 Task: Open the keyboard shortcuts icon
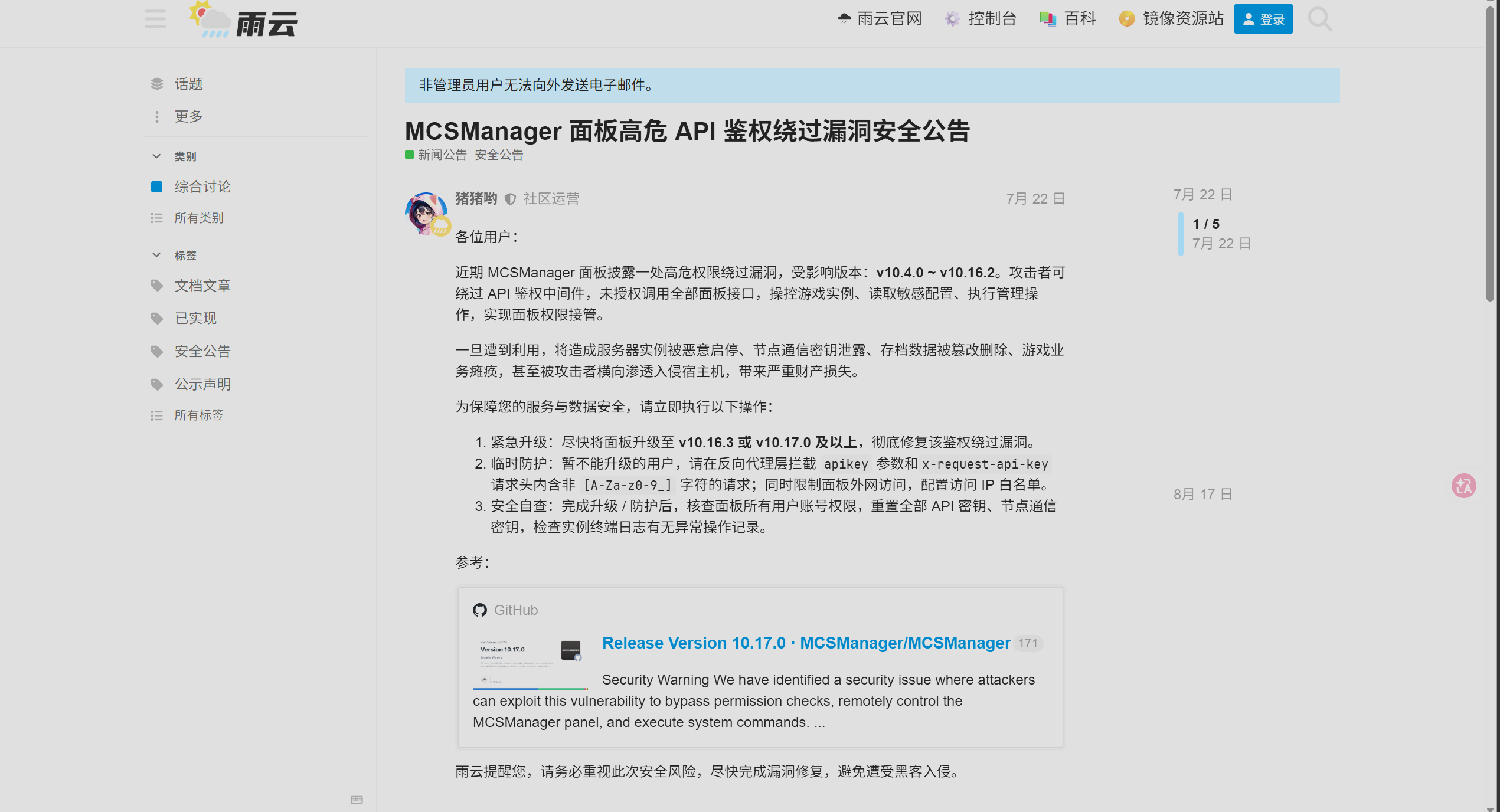click(357, 800)
